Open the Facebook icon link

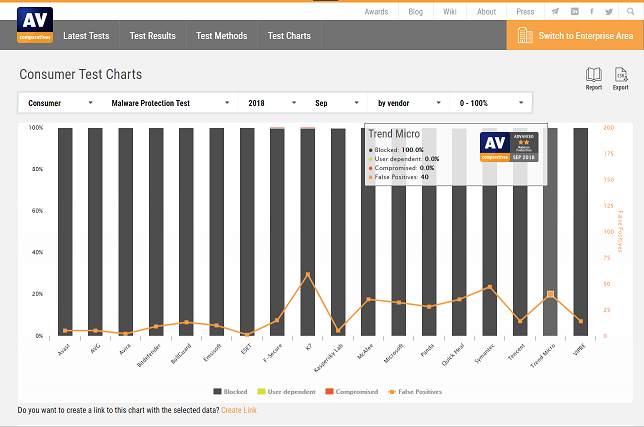pos(591,11)
